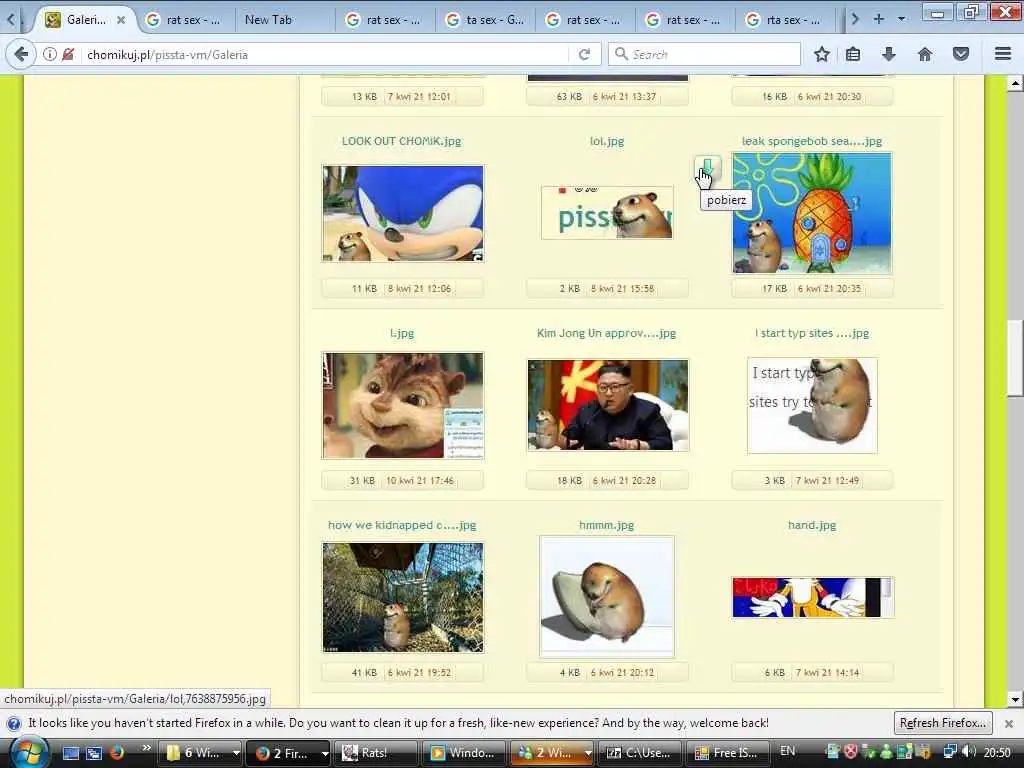
Task: Open l.jpg file link
Action: click(402, 333)
